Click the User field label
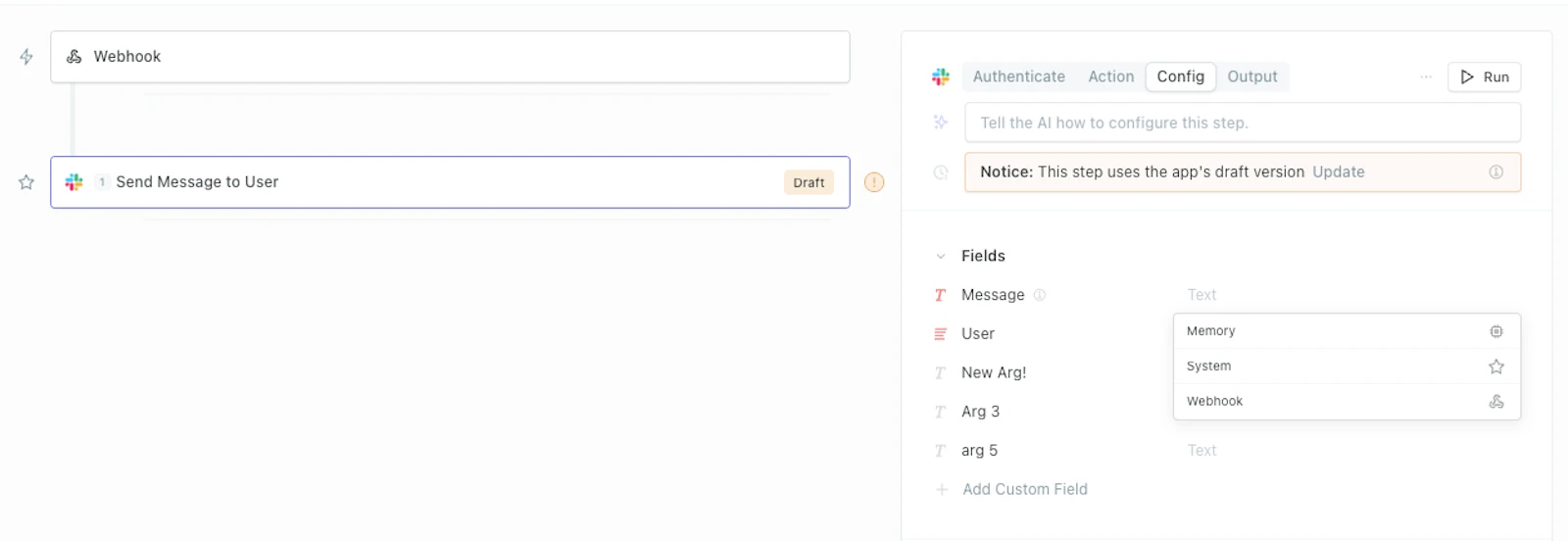The width and height of the screenshot is (1568, 541). (x=978, y=334)
